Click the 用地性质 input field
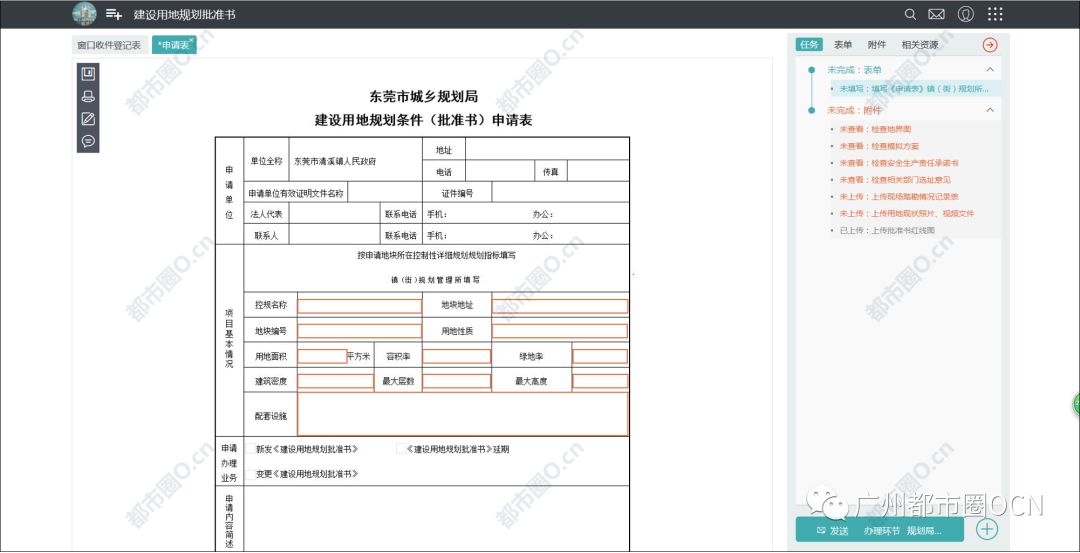The height and width of the screenshot is (553, 1080). tap(560, 331)
